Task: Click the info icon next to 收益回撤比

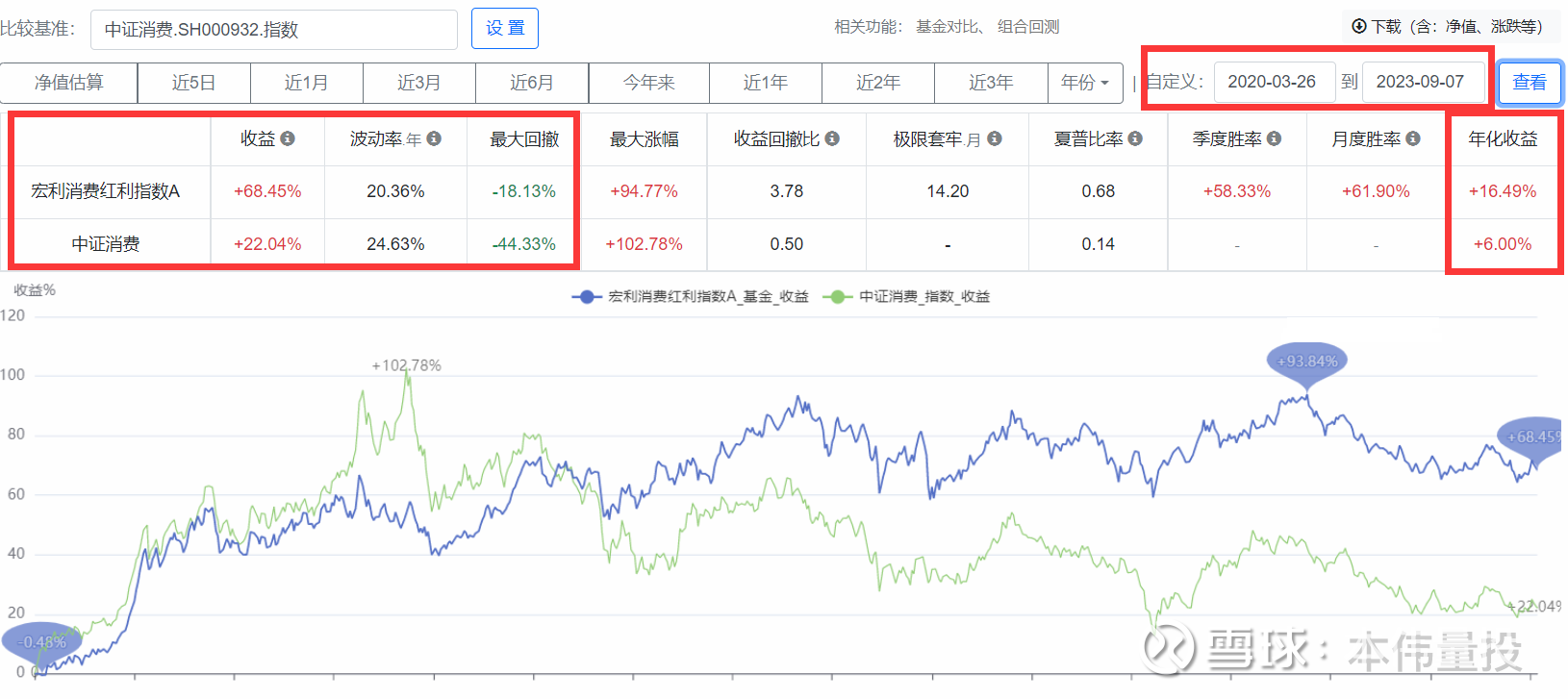Action: tap(832, 138)
